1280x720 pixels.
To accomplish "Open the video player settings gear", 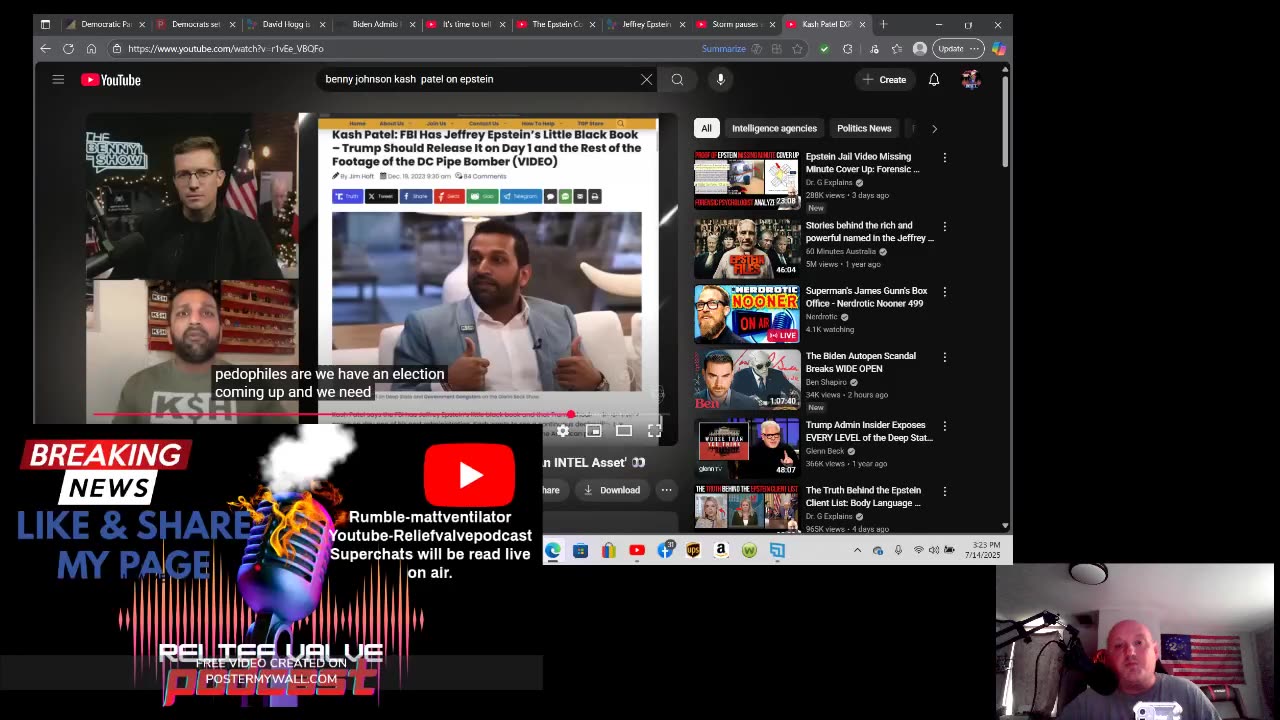I will pyautogui.click(x=563, y=431).
